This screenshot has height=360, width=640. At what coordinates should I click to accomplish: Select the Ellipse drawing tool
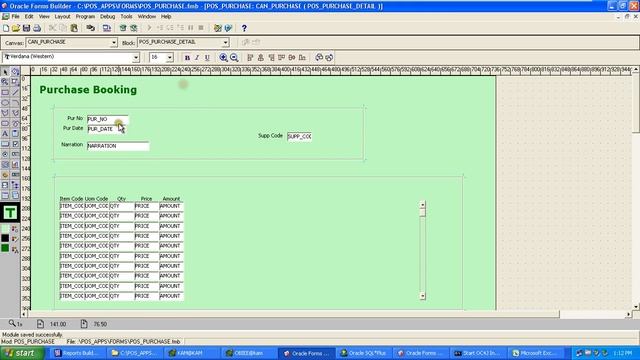click(5, 102)
